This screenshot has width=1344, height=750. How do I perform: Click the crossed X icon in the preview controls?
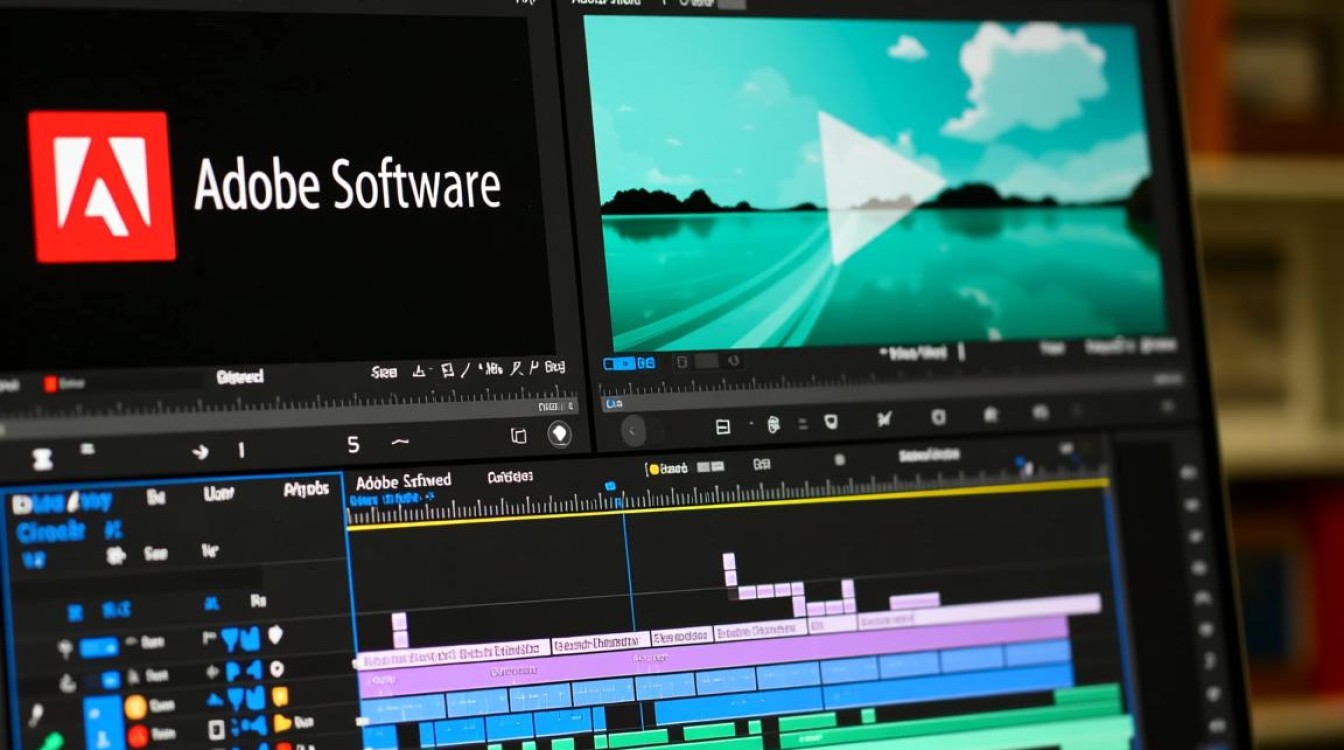click(885, 420)
